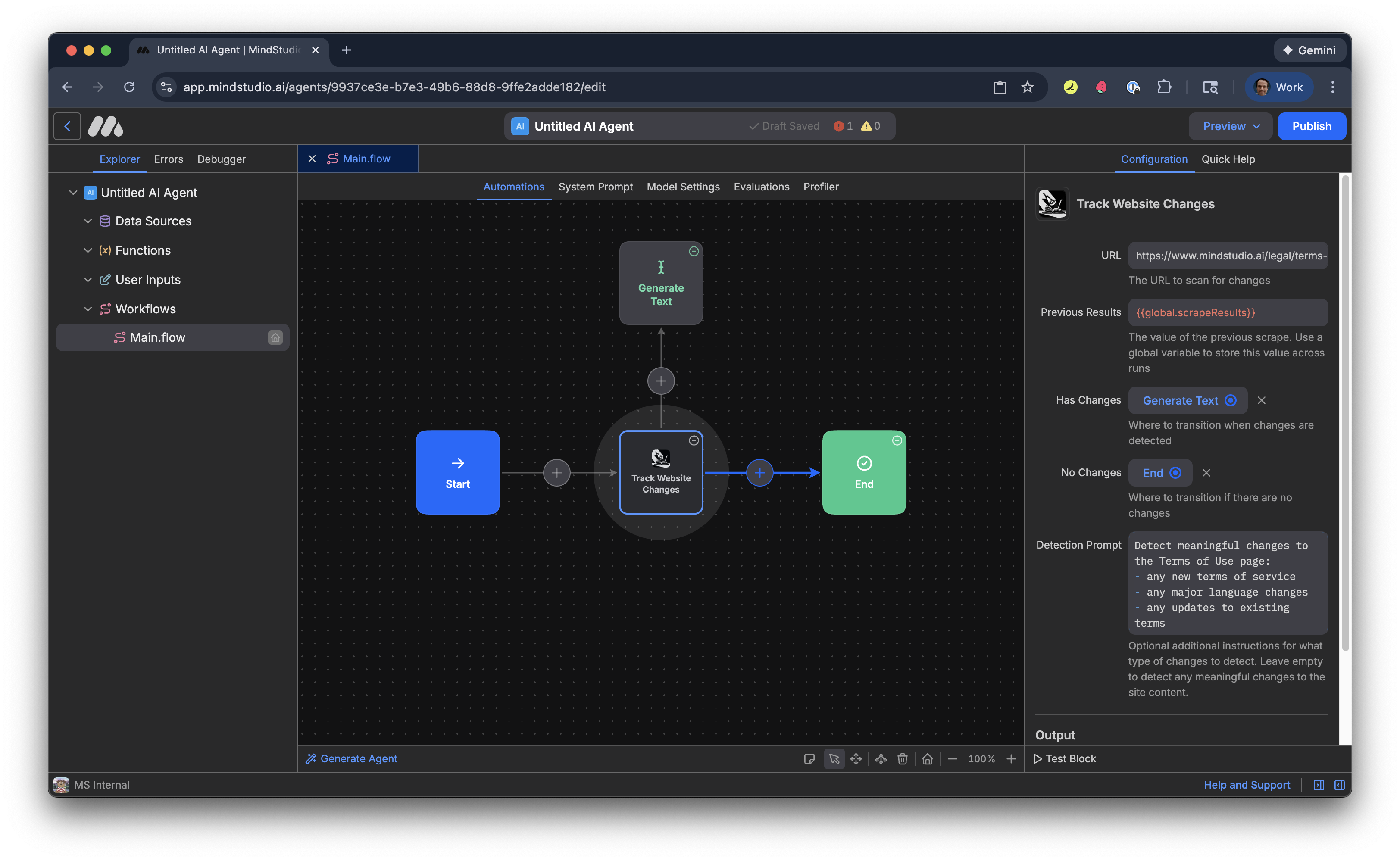Click the auto-arrange layout icon
The image size is (1400, 861).
tap(881, 758)
